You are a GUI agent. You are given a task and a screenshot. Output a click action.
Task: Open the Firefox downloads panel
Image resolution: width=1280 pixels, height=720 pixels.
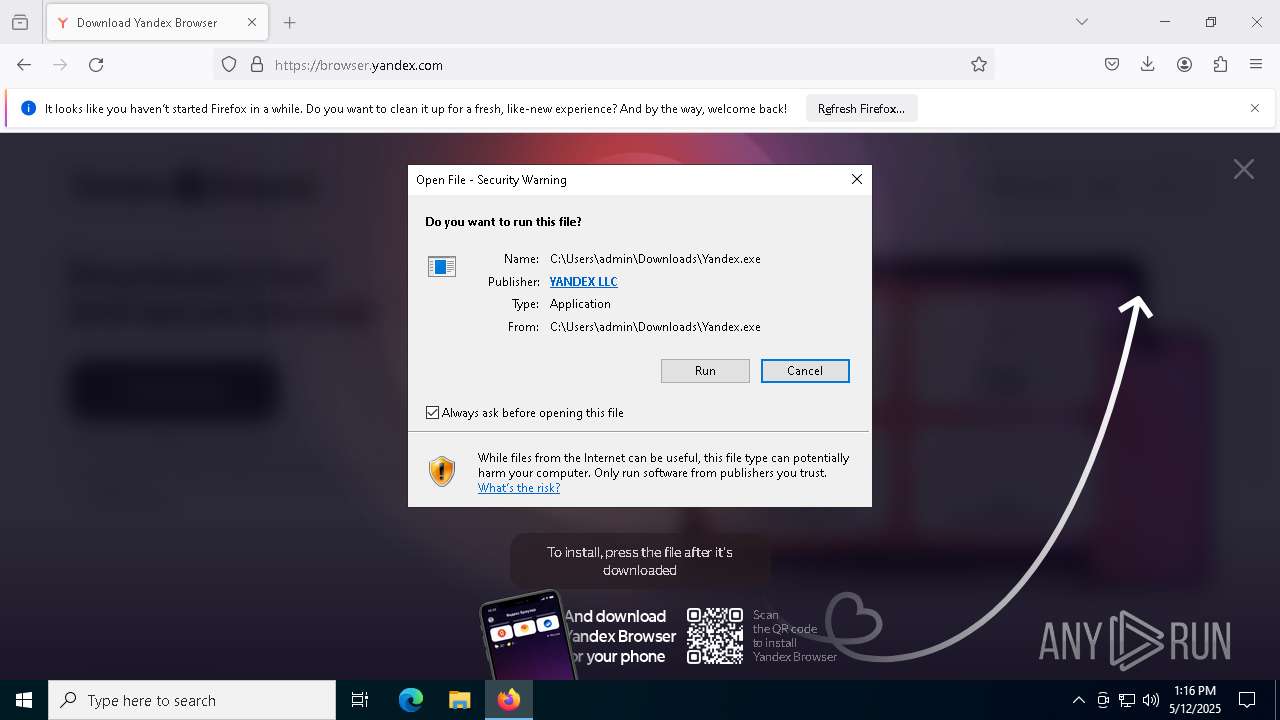pos(1148,65)
